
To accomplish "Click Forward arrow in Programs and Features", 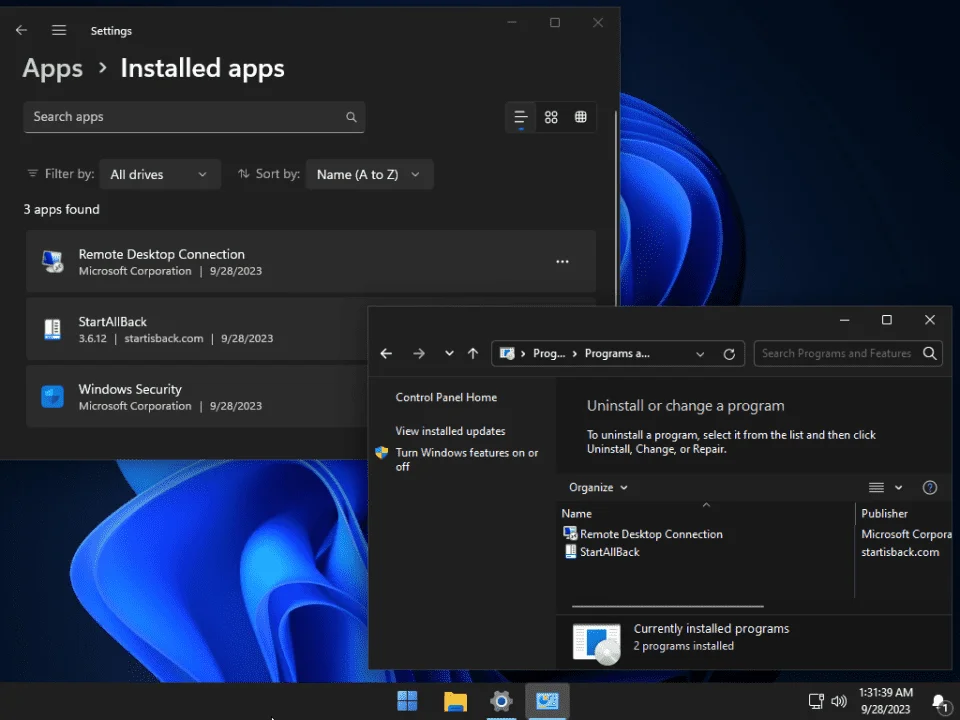I will pos(419,353).
